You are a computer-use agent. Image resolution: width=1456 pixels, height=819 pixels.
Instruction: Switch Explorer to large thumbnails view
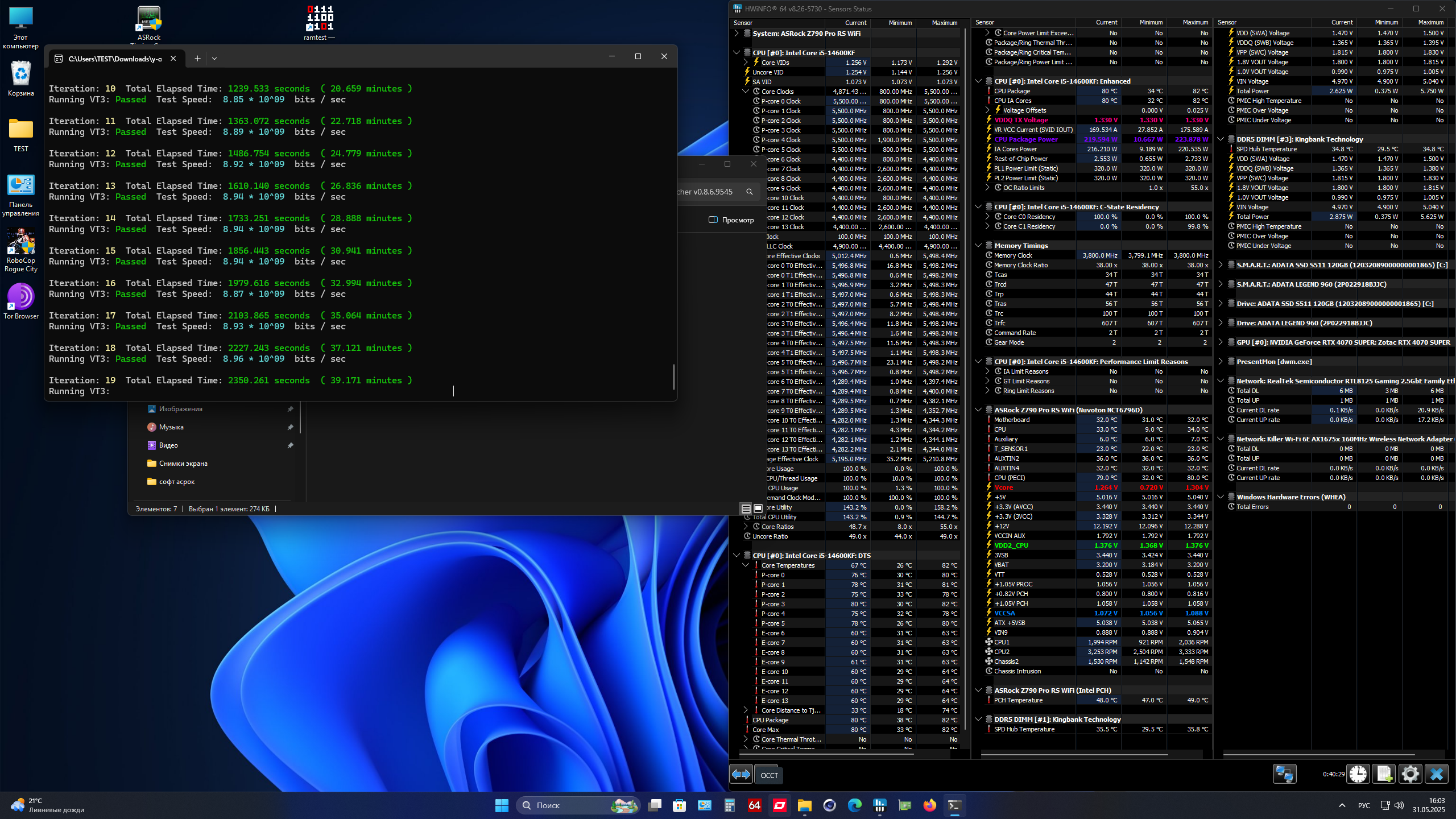tap(758, 508)
